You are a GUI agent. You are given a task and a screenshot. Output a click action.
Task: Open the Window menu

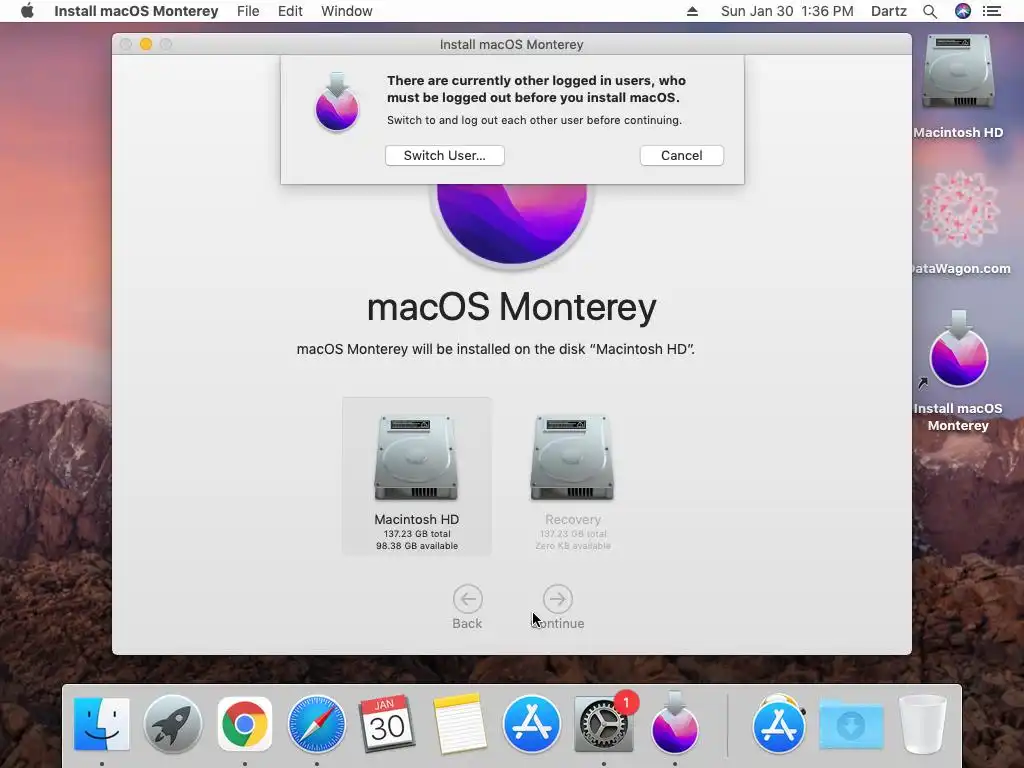click(346, 11)
